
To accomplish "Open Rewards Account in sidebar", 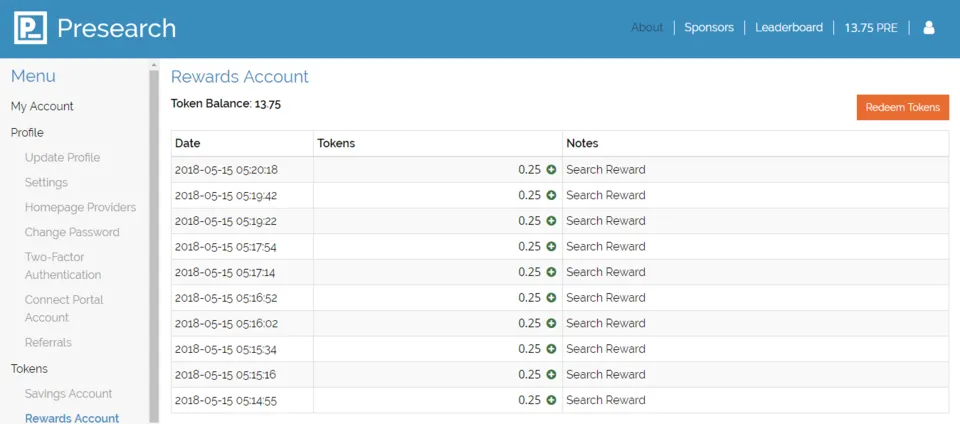I will 72,418.
